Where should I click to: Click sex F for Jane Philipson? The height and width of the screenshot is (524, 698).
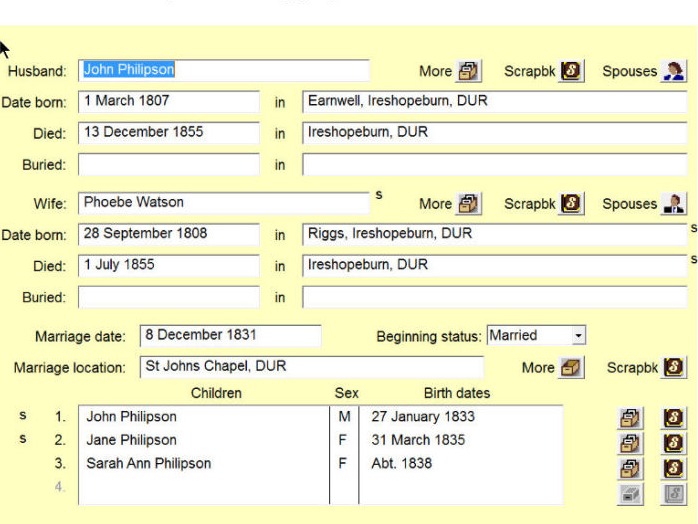tap(342, 440)
